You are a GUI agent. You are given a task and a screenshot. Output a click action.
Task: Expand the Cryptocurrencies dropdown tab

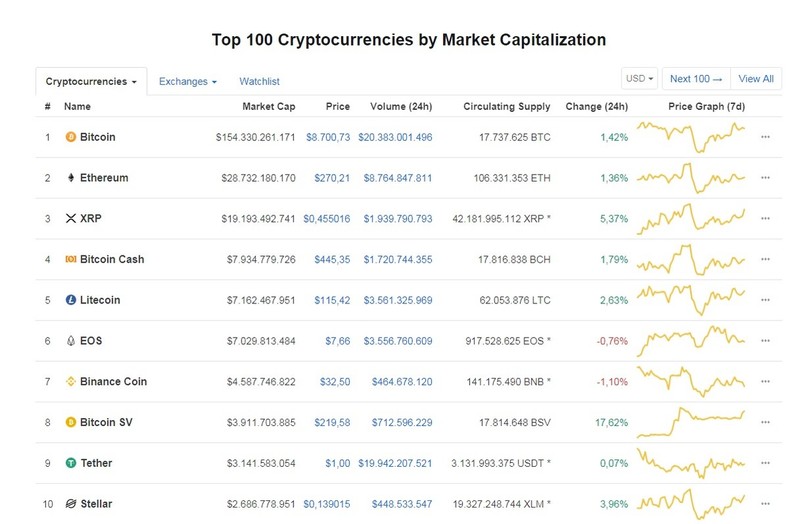coord(91,82)
